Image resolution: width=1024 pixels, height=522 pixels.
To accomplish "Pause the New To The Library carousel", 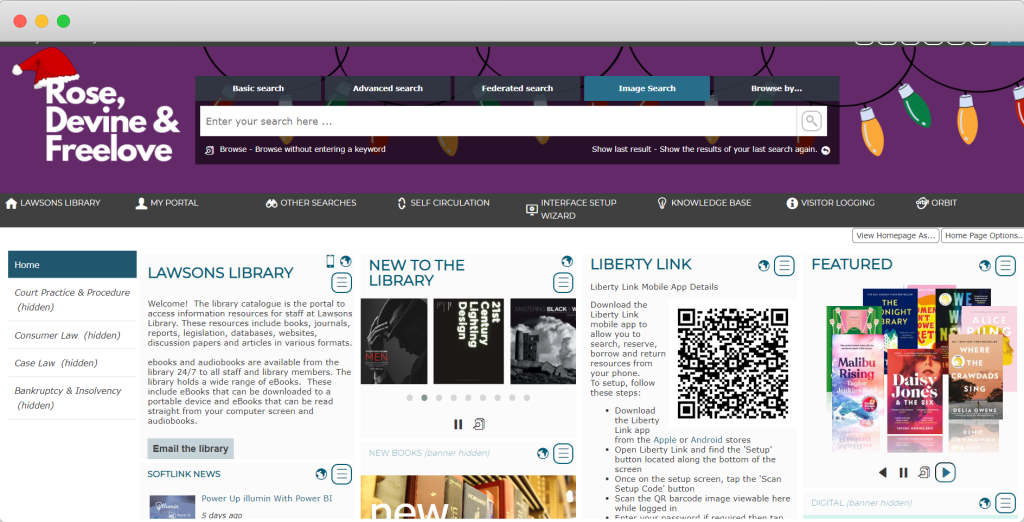I will tap(458, 425).
